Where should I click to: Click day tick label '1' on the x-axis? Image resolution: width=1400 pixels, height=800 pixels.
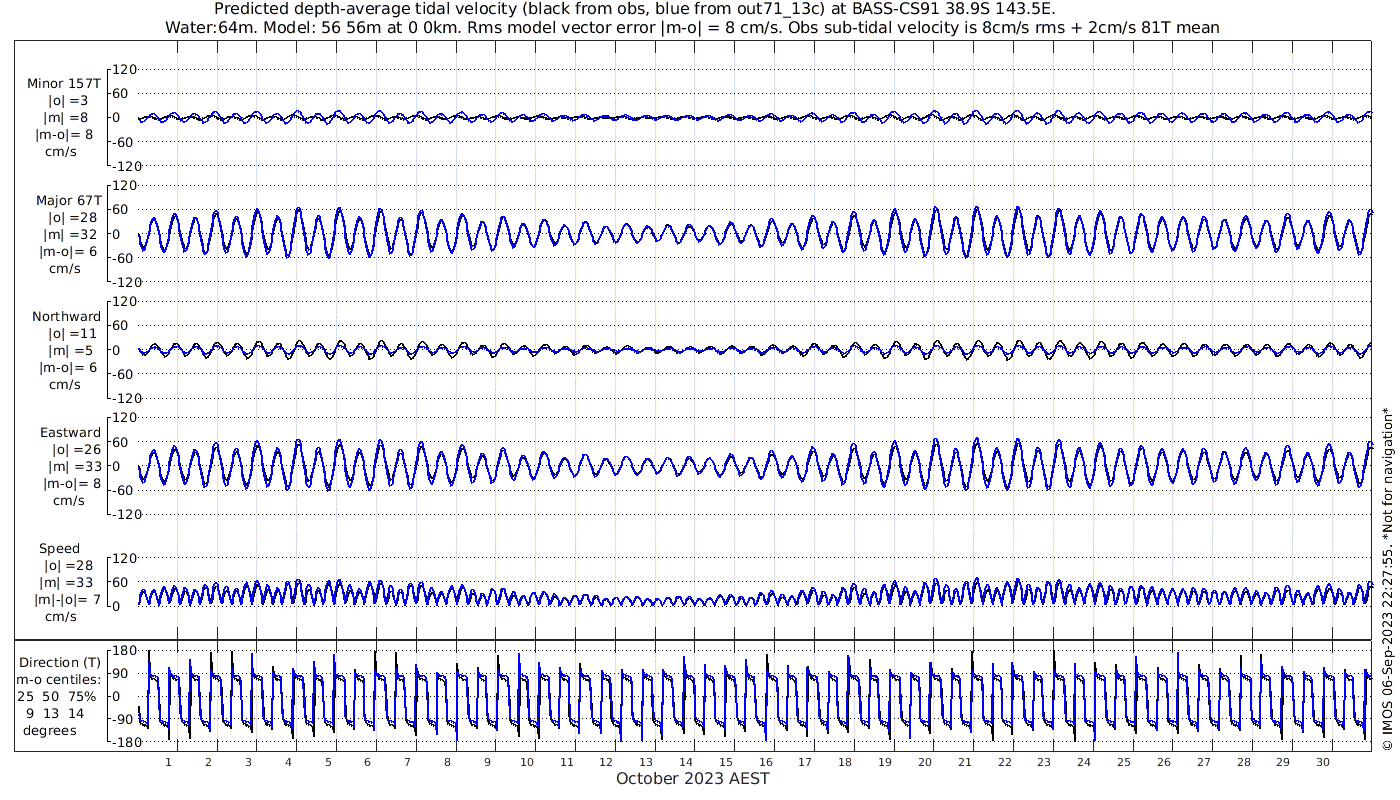tap(169, 762)
